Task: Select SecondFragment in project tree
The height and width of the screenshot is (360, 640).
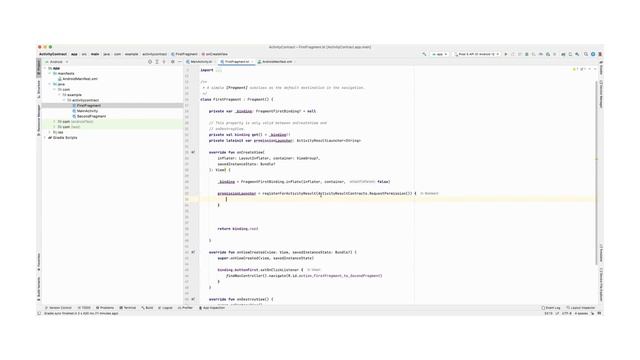Action: 89,116
